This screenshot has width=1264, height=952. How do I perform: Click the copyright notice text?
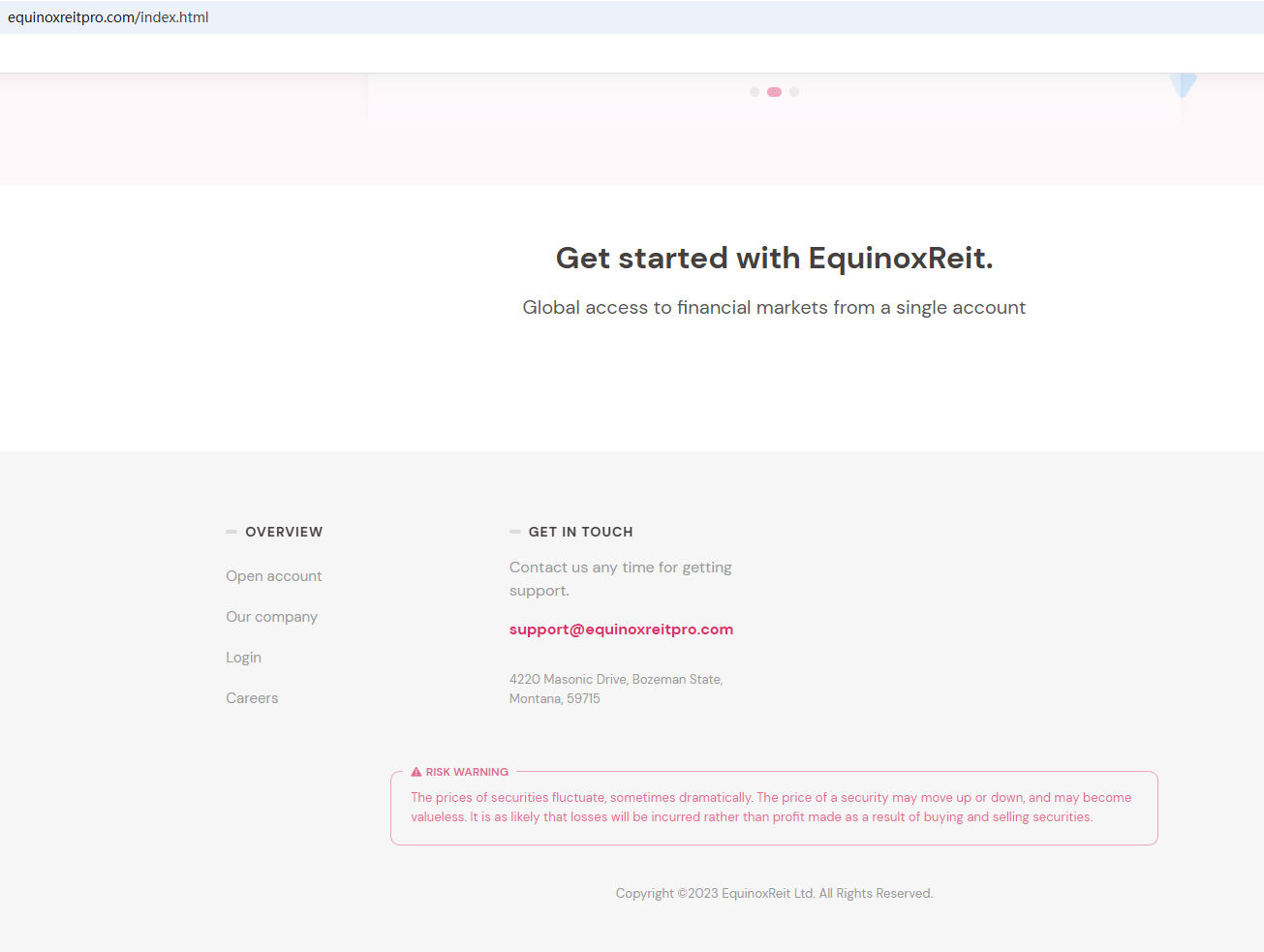(774, 894)
